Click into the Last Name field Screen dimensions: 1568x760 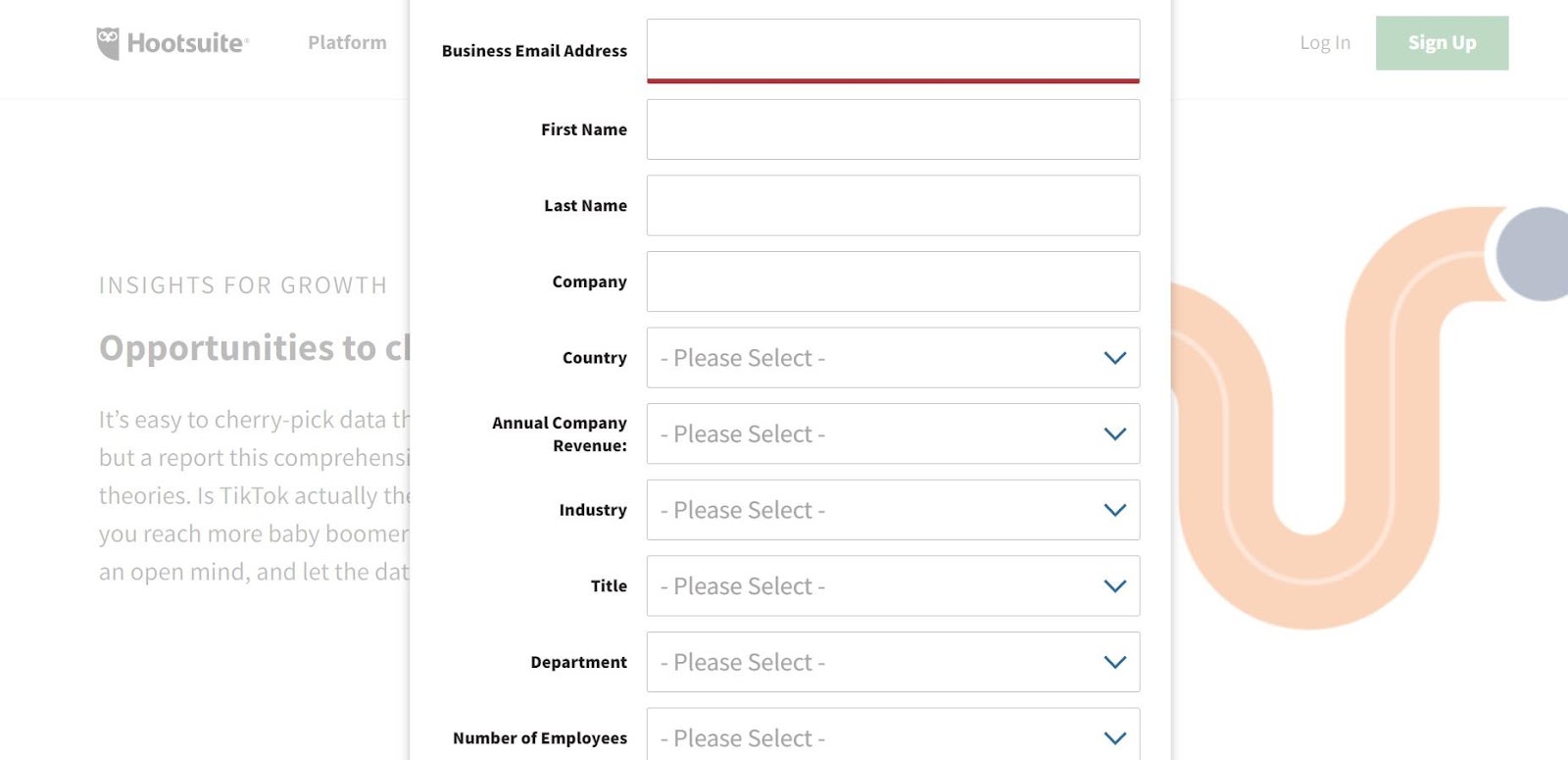[x=893, y=205]
